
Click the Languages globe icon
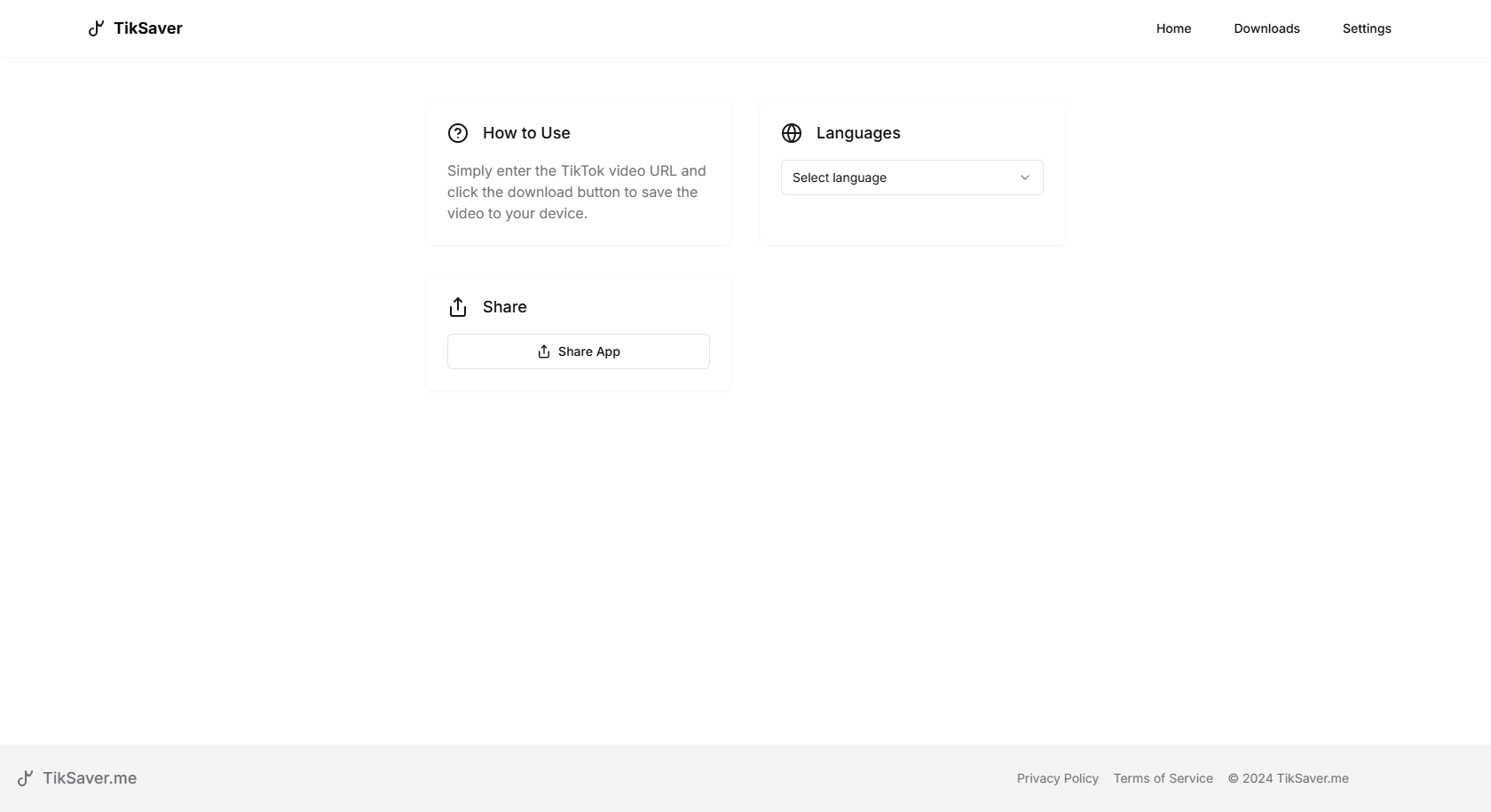coord(792,133)
